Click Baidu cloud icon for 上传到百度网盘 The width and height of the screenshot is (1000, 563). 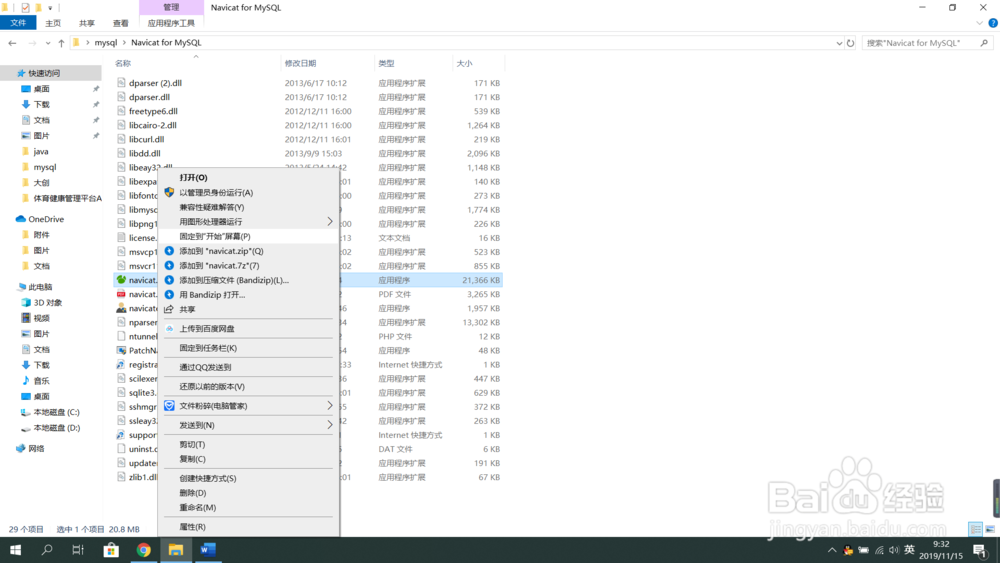tap(169, 329)
